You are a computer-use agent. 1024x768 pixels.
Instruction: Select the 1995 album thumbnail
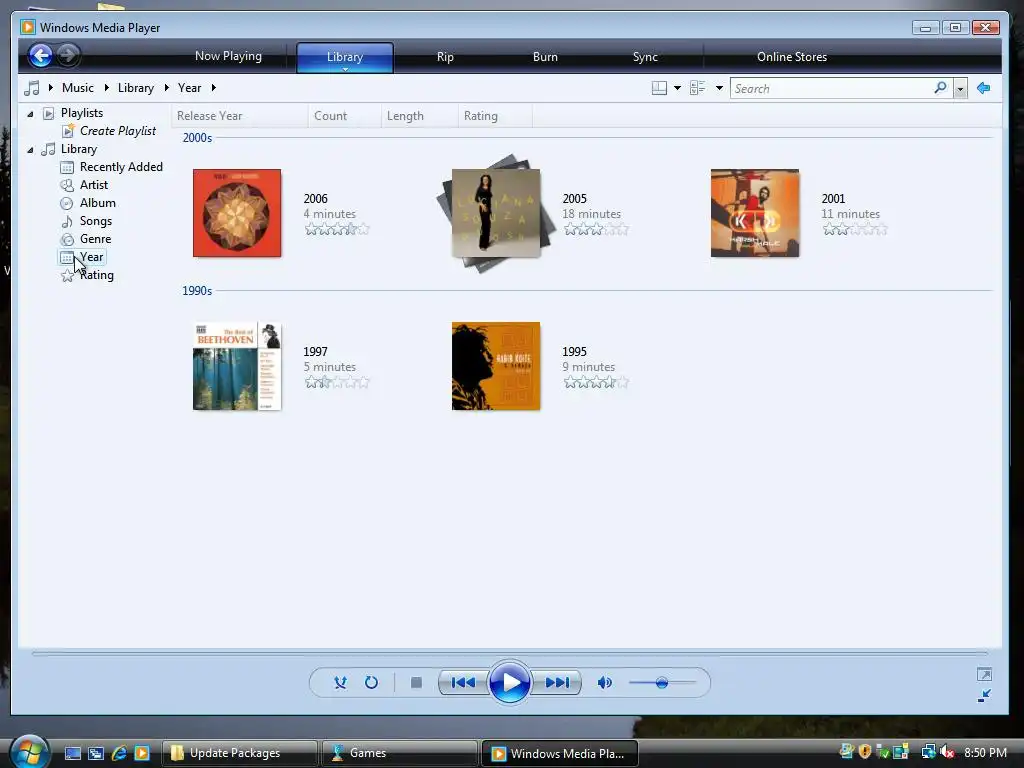(496, 366)
